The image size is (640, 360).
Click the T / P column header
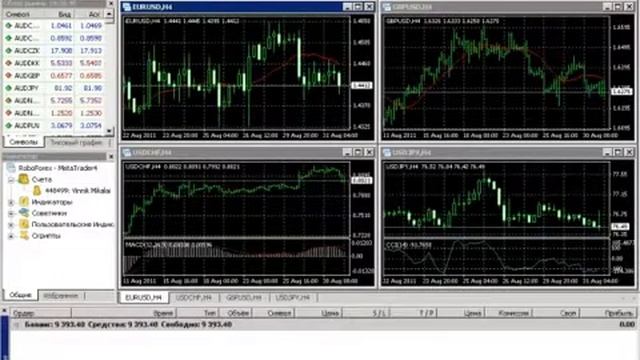click(x=414, y=313)
